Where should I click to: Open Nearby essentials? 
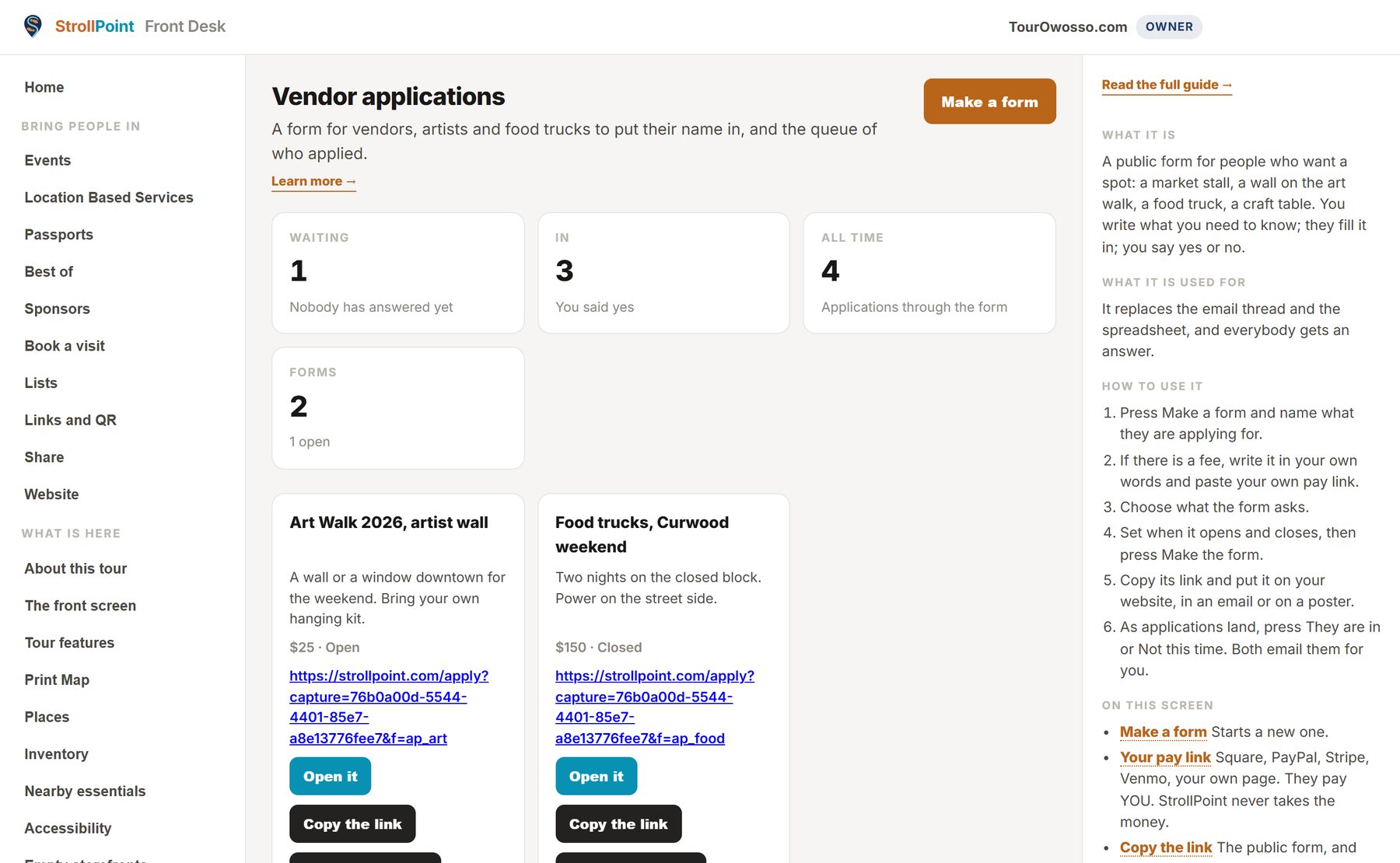coord(85,791)
